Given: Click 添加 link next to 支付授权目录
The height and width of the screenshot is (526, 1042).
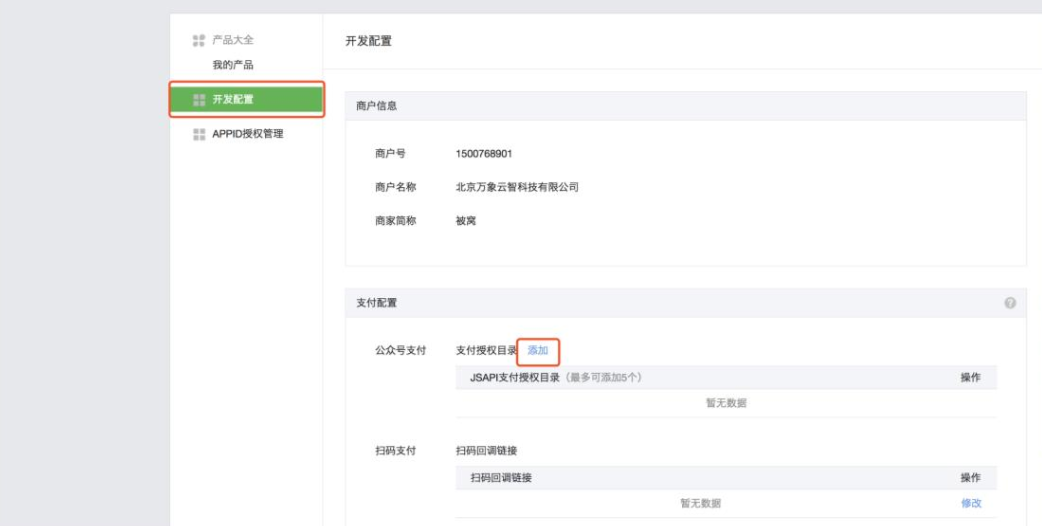Looking at the screenshot, I should pyautogui.click(x=538, y=350).
